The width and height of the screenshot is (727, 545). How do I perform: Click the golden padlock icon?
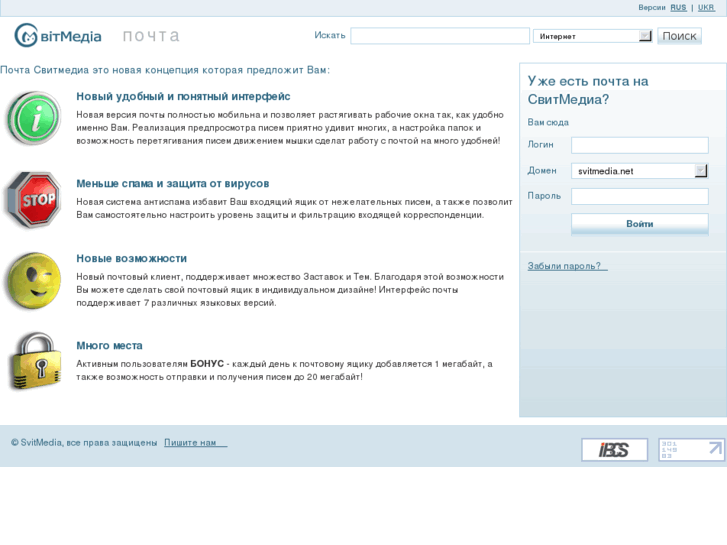36,361
